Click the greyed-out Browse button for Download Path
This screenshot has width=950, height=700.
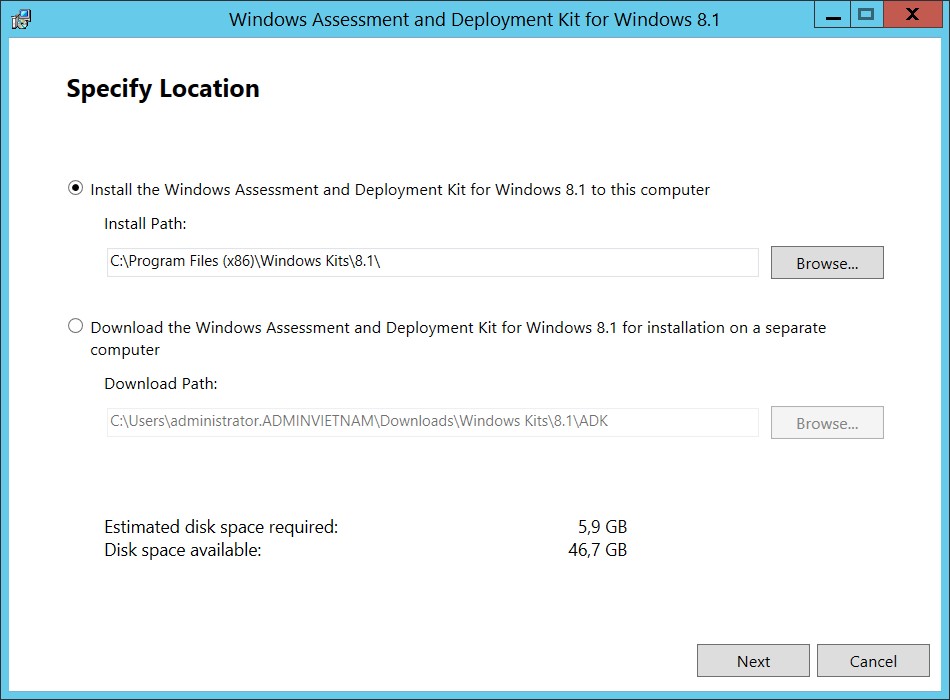[827, 423]
